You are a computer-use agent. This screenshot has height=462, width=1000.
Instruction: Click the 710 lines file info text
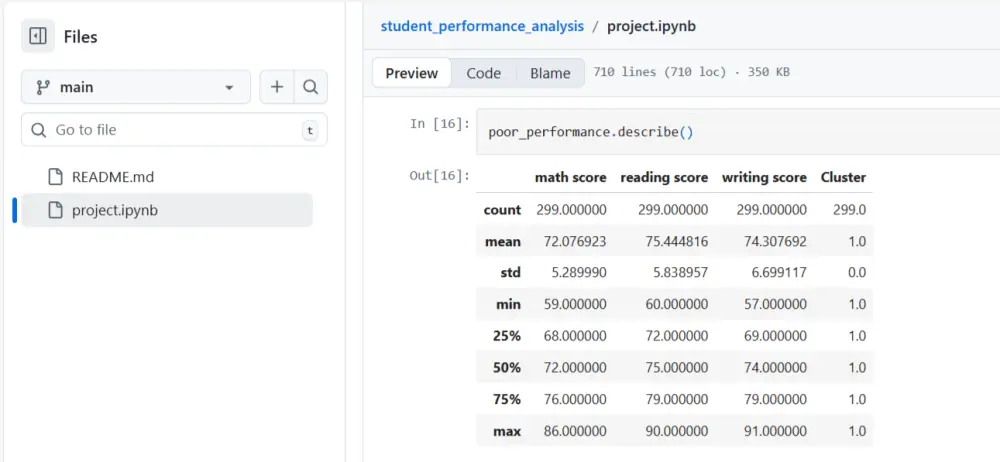click(x=691, y=72)
